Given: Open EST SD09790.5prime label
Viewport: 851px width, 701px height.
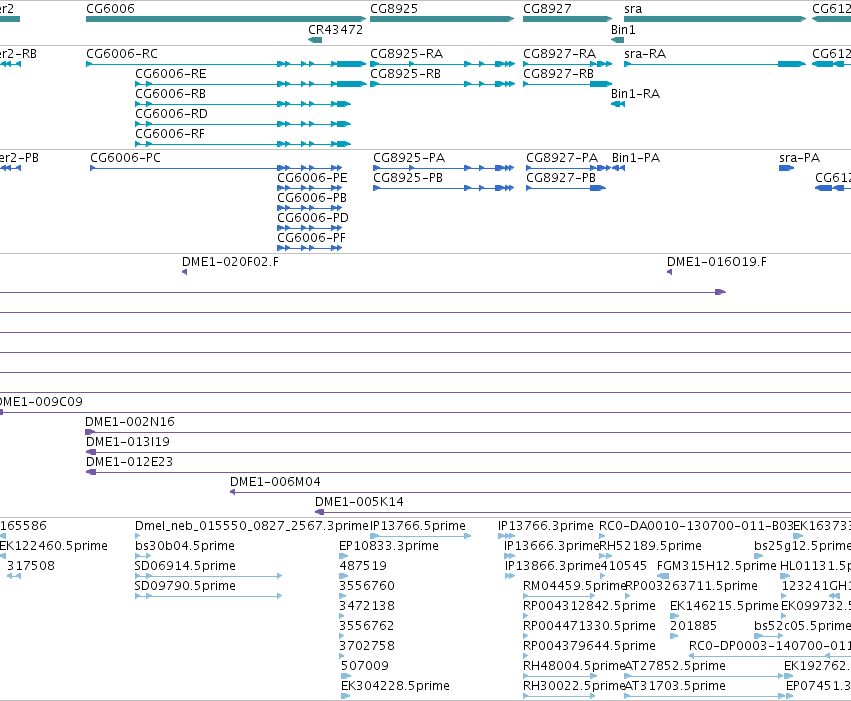Looking at the screenshot, I should click(x=185, y=587).
